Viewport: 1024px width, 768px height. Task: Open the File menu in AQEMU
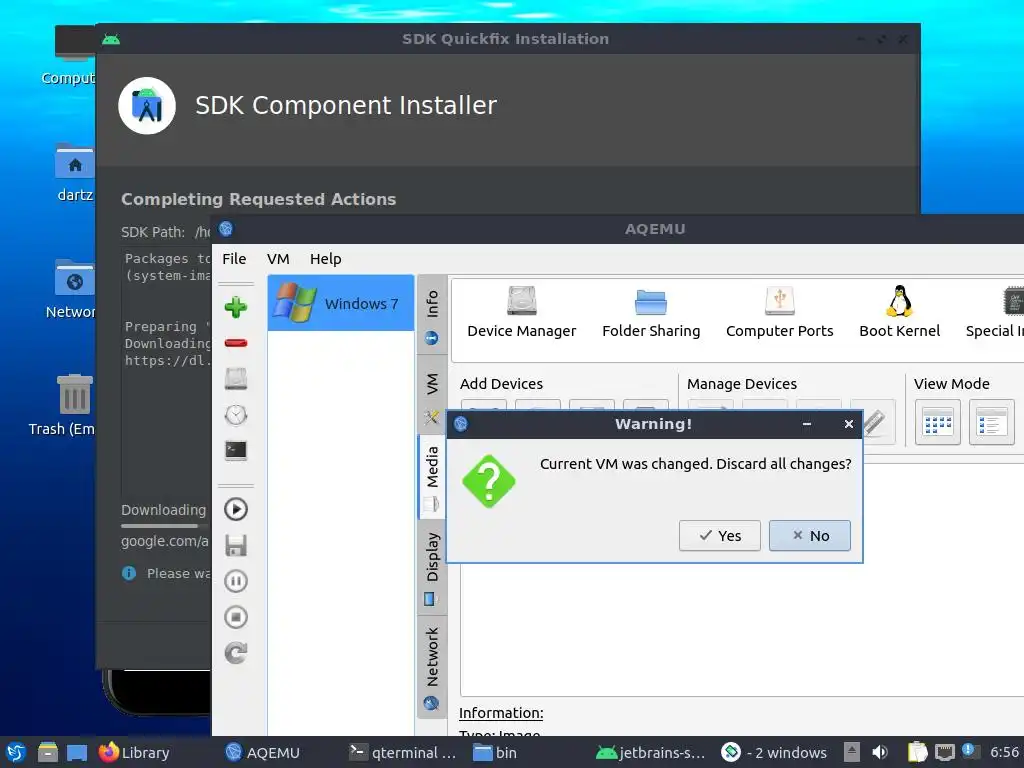coord(234,259)
